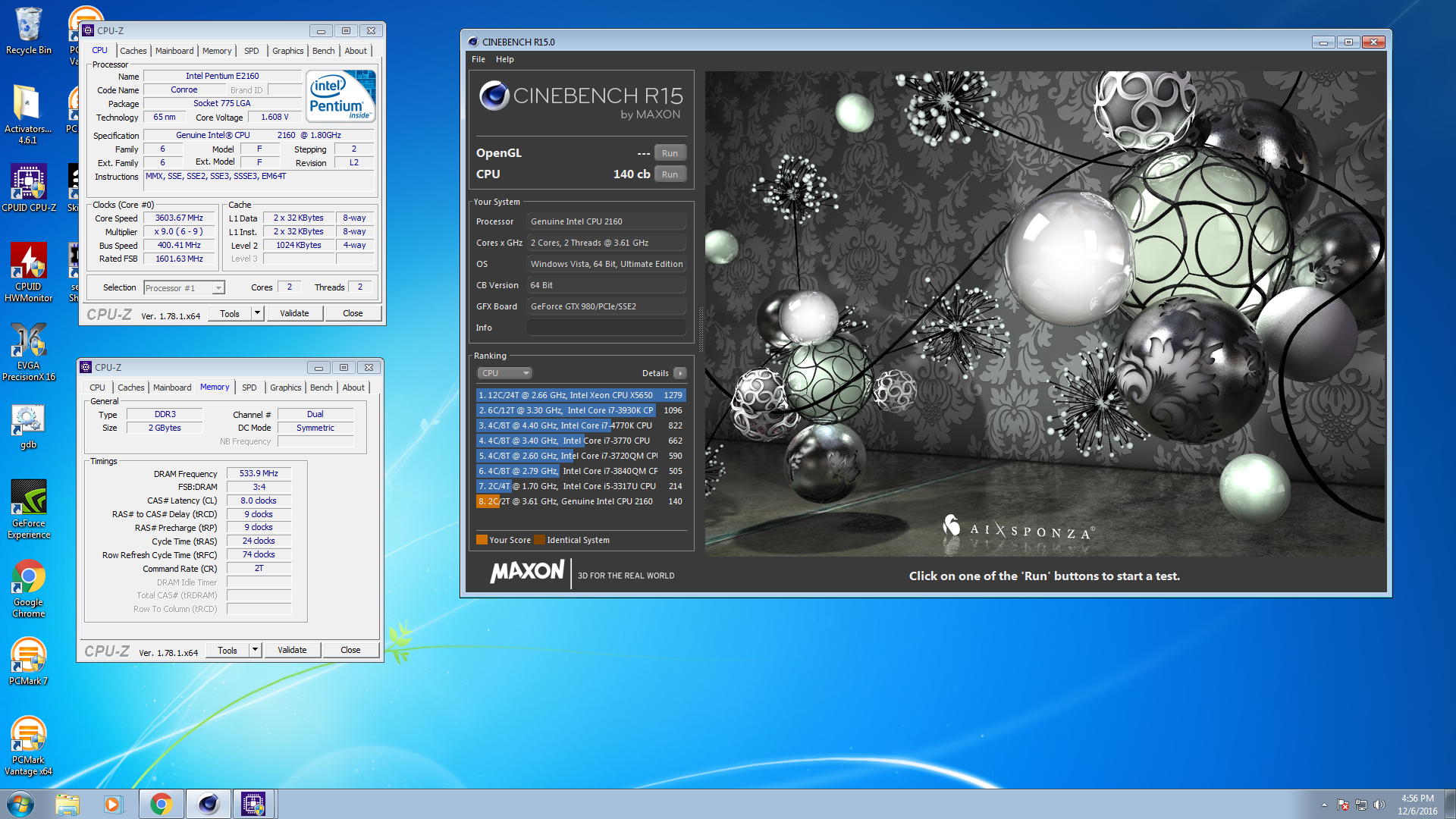
Task: Click Validate in upper CPU-Z window
Action: tap(294, 313)
